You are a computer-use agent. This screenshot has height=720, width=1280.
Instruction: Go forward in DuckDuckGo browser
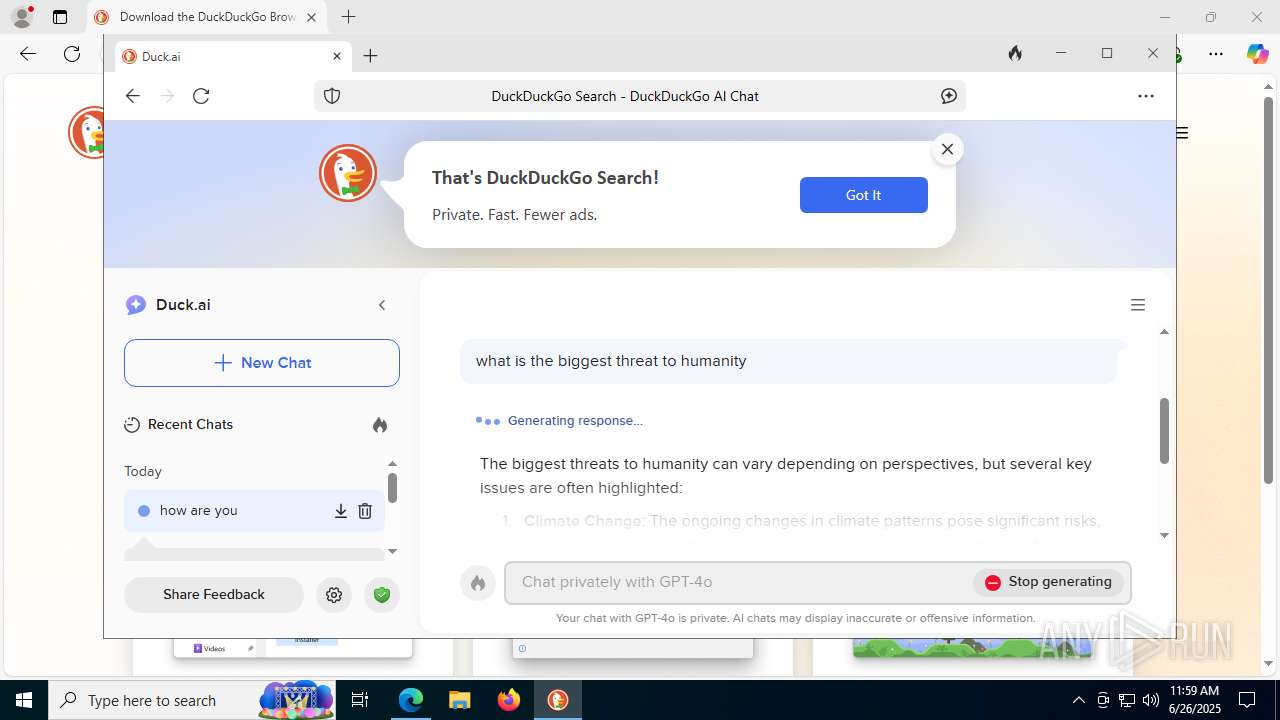167,96
